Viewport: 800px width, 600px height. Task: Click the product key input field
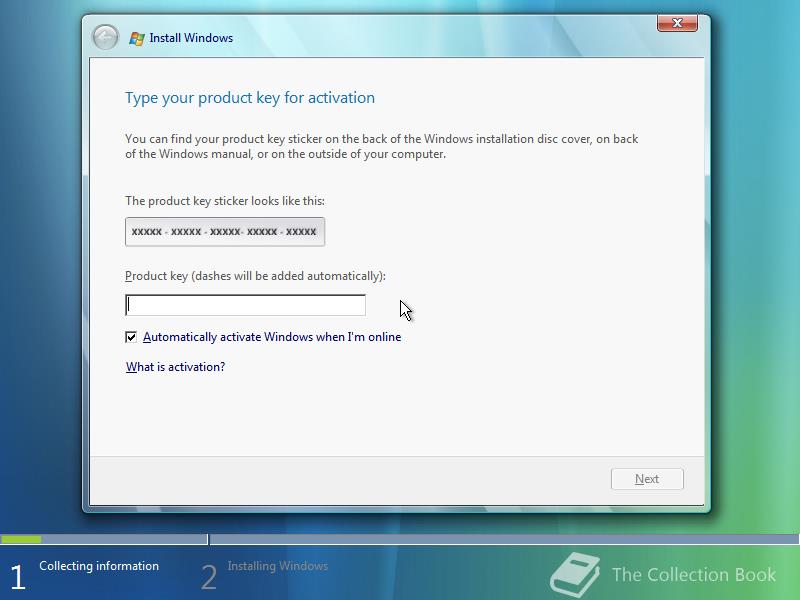point(245,305)
